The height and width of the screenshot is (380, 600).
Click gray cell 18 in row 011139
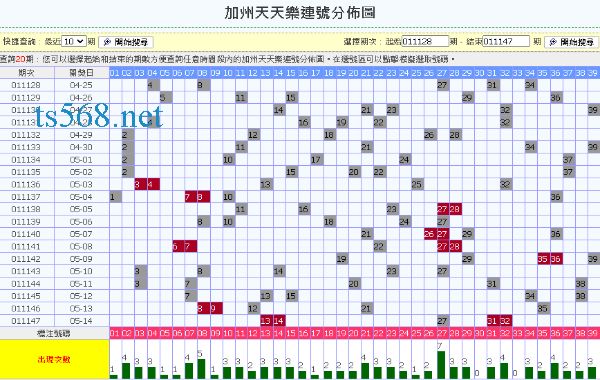[x=329, y=222]
